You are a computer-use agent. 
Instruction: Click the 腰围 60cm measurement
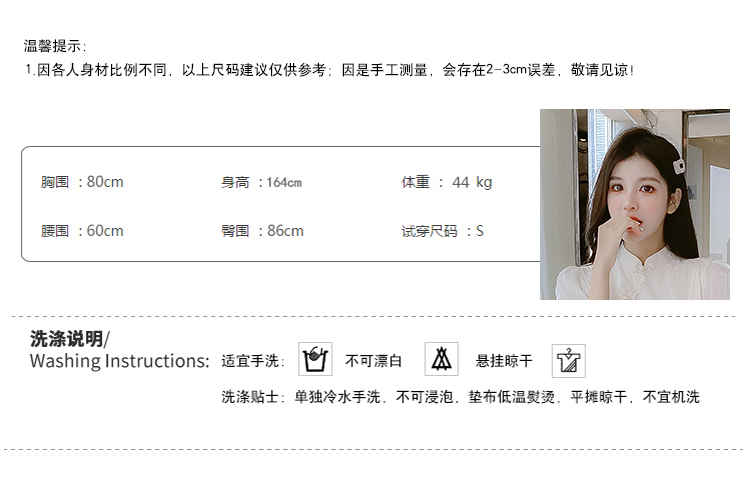82,231
